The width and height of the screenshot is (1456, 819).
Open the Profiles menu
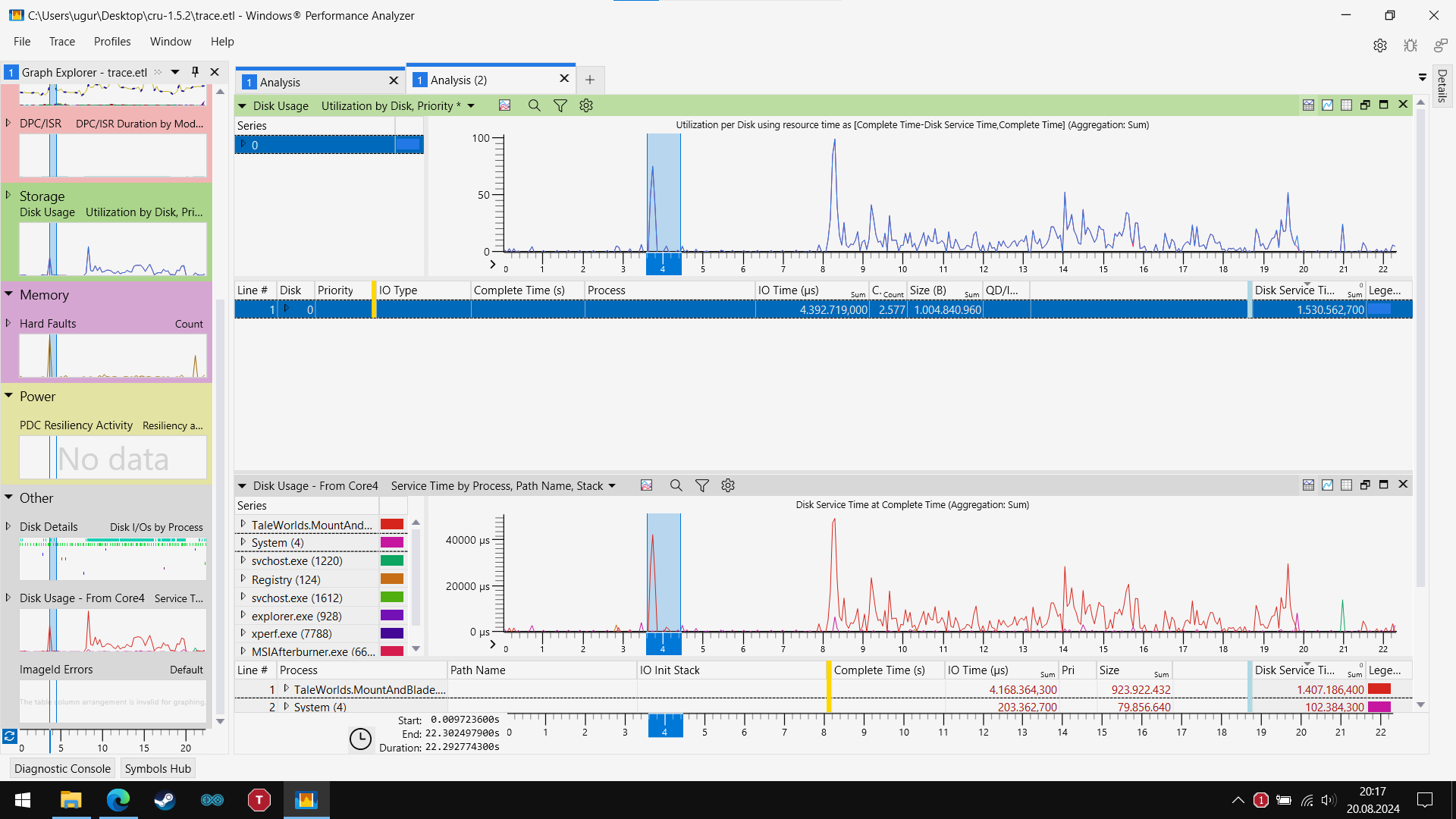[112, 42]
